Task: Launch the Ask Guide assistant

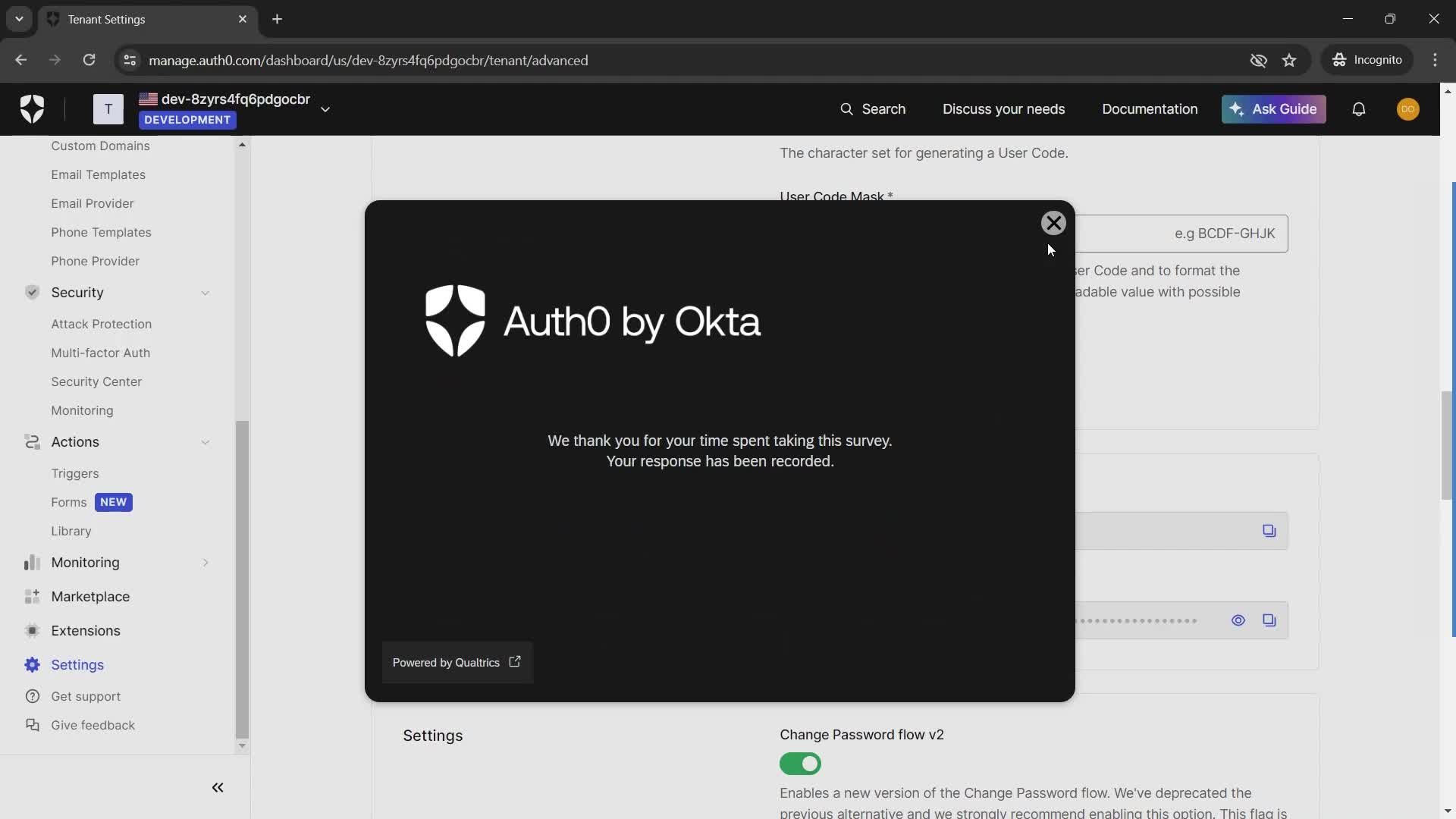Action: point(1273,109)
